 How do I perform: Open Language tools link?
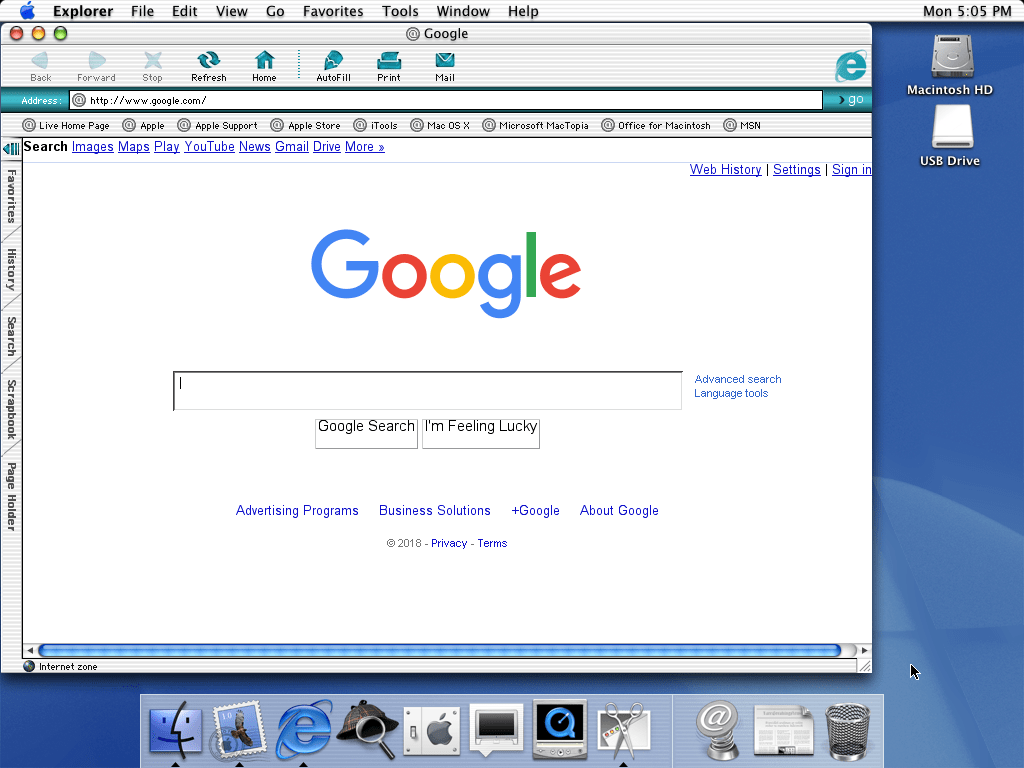tap(731, 394)
